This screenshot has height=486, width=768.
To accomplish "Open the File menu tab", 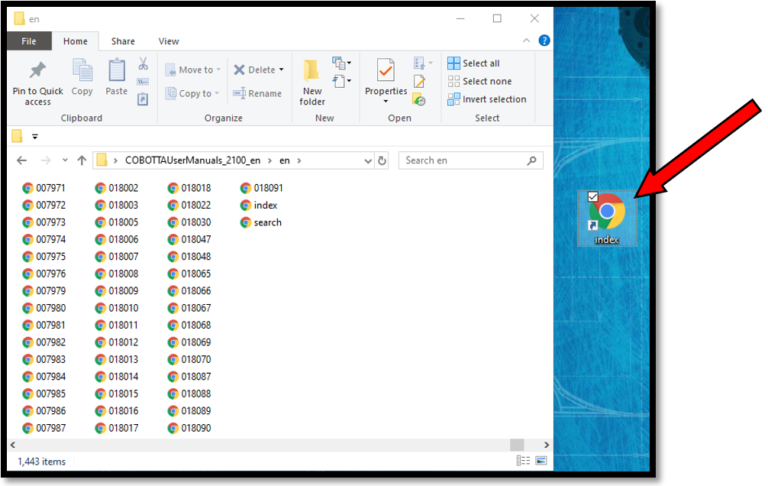I will 28,41.
